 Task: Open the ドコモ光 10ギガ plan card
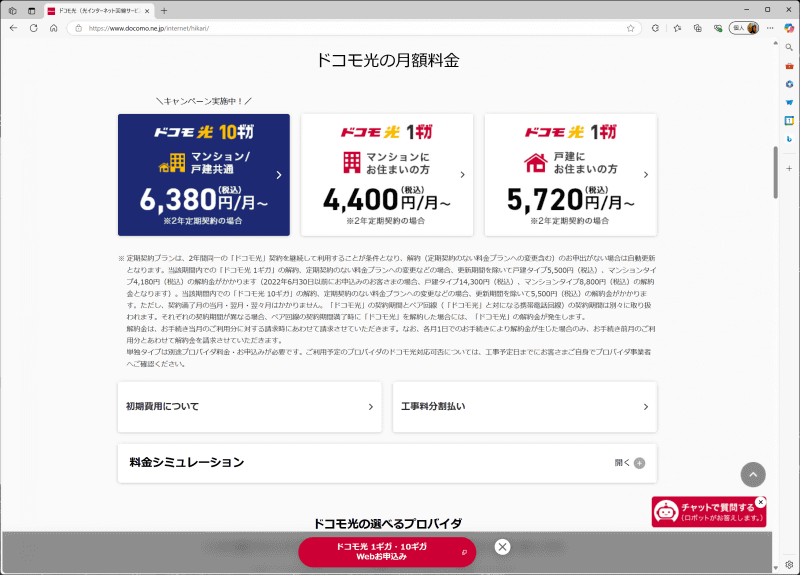pyautogui.click(x=204, y=175)
